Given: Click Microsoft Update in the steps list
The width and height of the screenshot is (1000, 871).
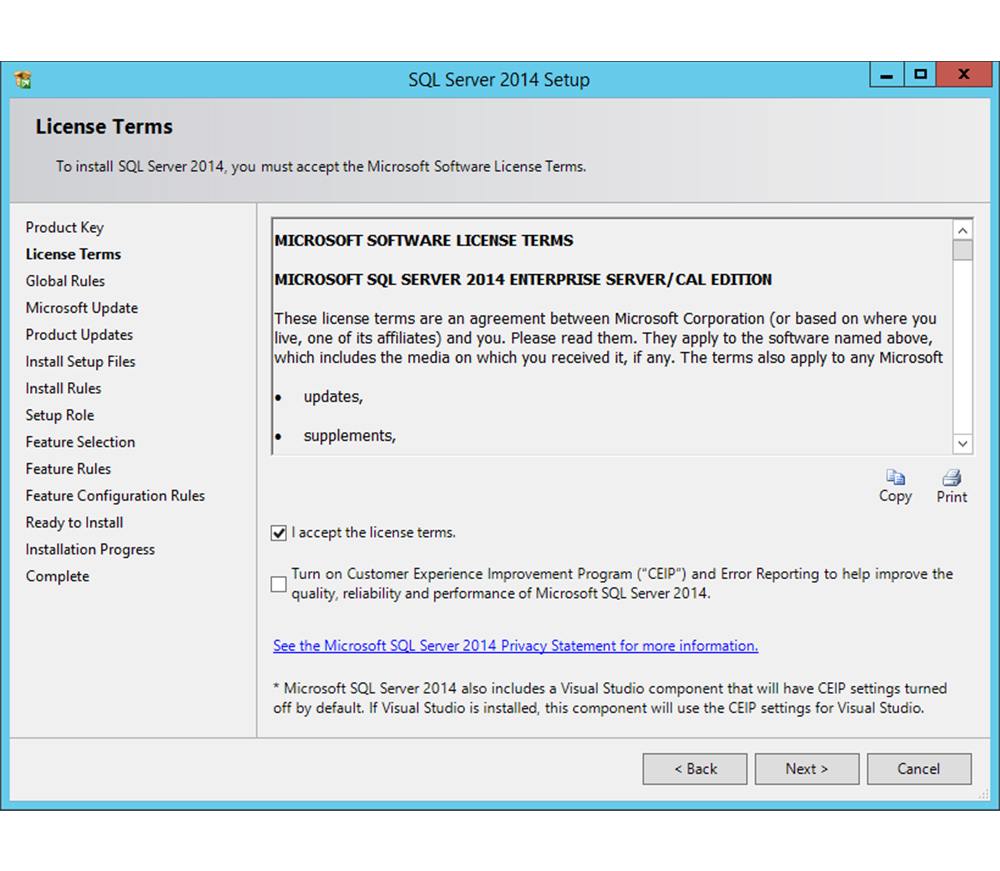Looking at the screenshot, I should pos(82,308).
